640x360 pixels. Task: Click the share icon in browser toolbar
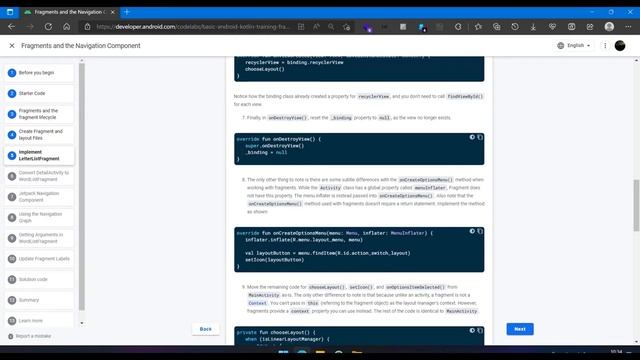(590, 27)
